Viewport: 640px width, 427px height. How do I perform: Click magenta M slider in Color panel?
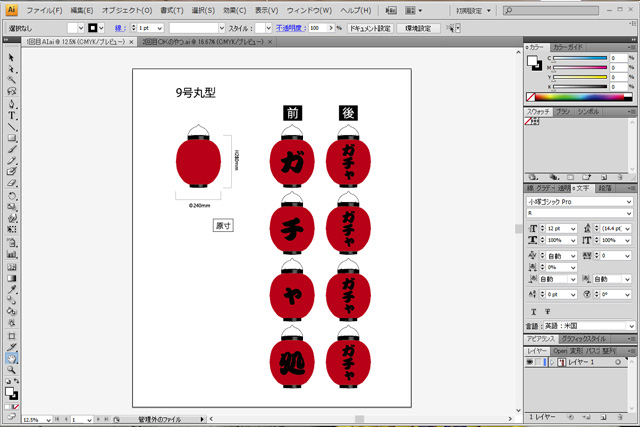pos(580,68)
